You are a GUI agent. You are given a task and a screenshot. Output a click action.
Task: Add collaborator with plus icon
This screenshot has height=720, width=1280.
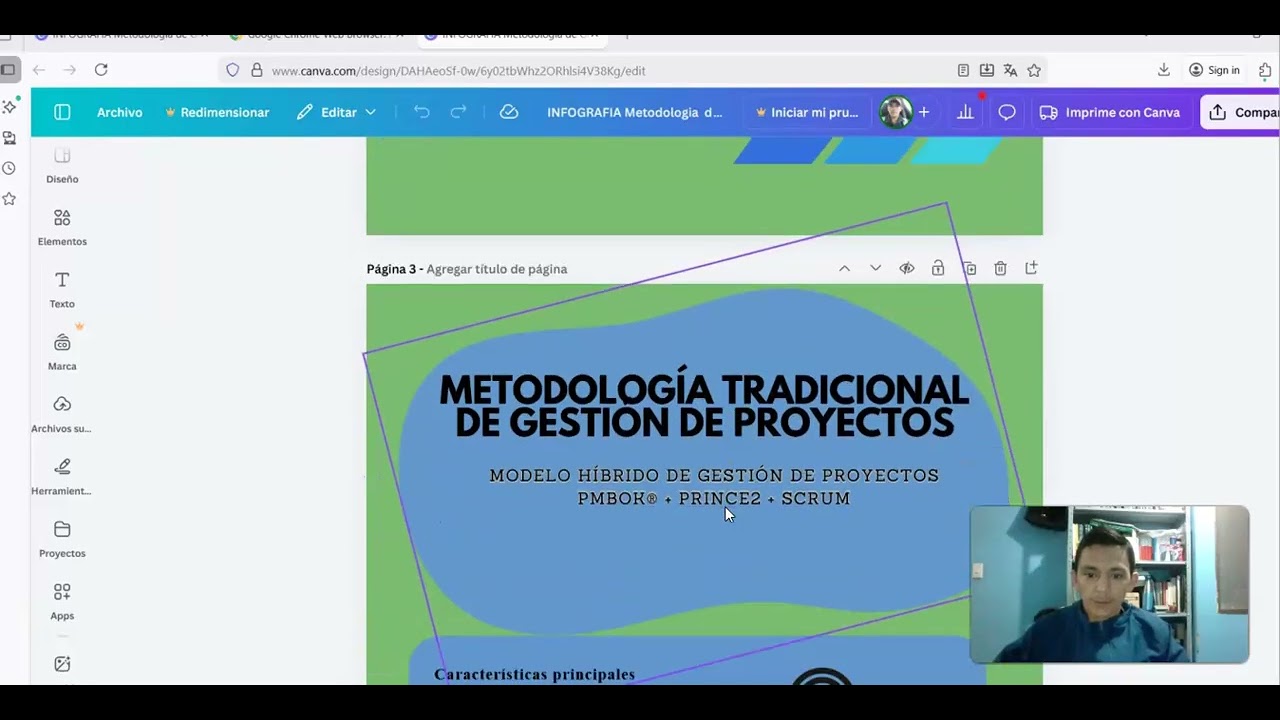coord(924,112)
